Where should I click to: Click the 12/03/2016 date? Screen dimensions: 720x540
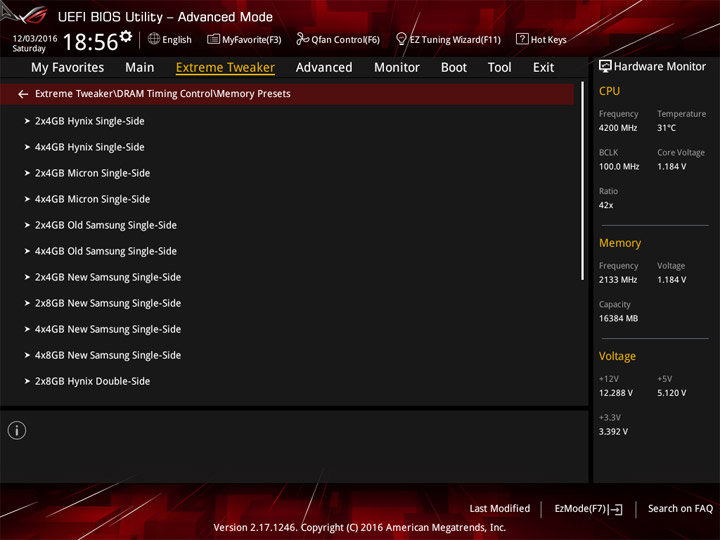click(x=35, y=39)
